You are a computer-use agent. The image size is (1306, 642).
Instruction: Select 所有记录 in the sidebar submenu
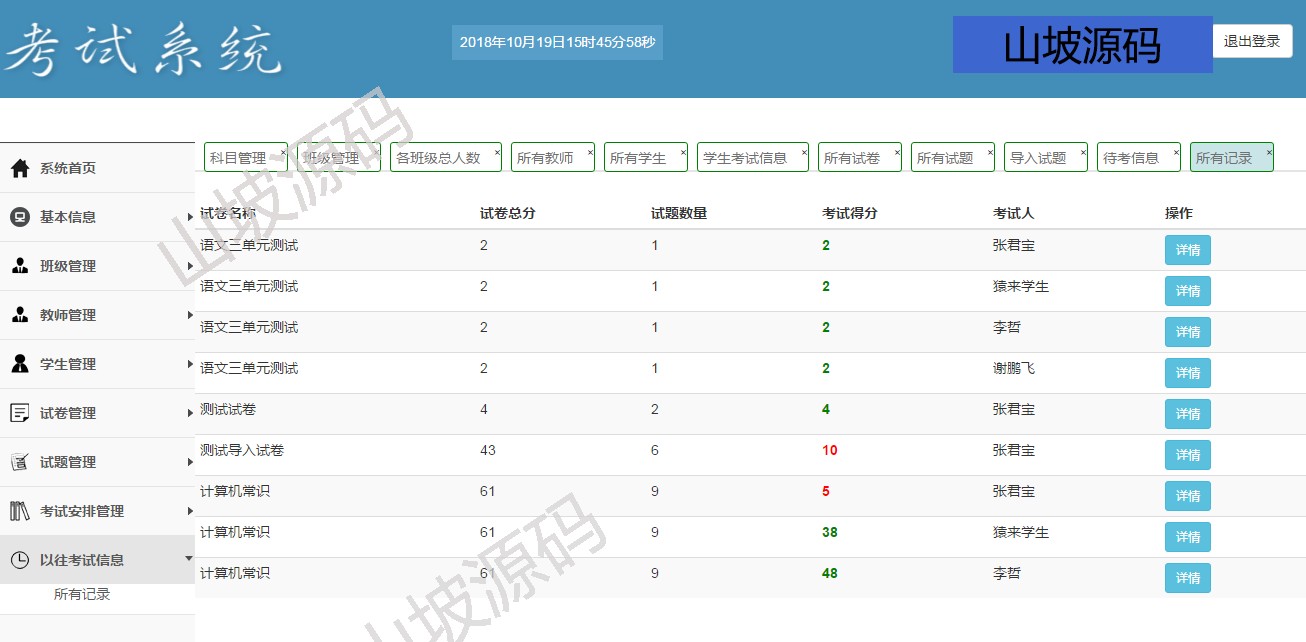click(x=82, y=594)
